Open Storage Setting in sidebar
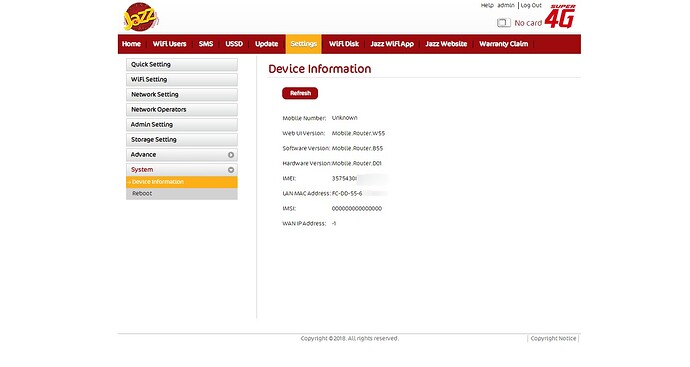The width and height of the screenshot is (690, 367). coord(182,139)
